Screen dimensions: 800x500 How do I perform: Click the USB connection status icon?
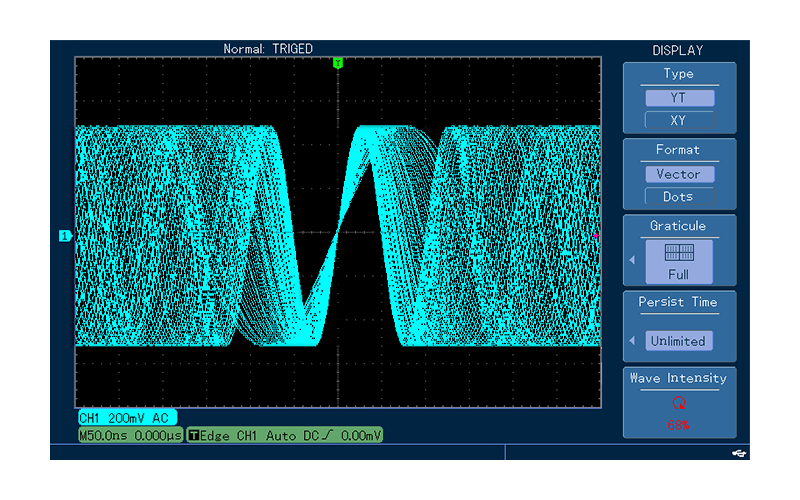click(x=739, y=453)
